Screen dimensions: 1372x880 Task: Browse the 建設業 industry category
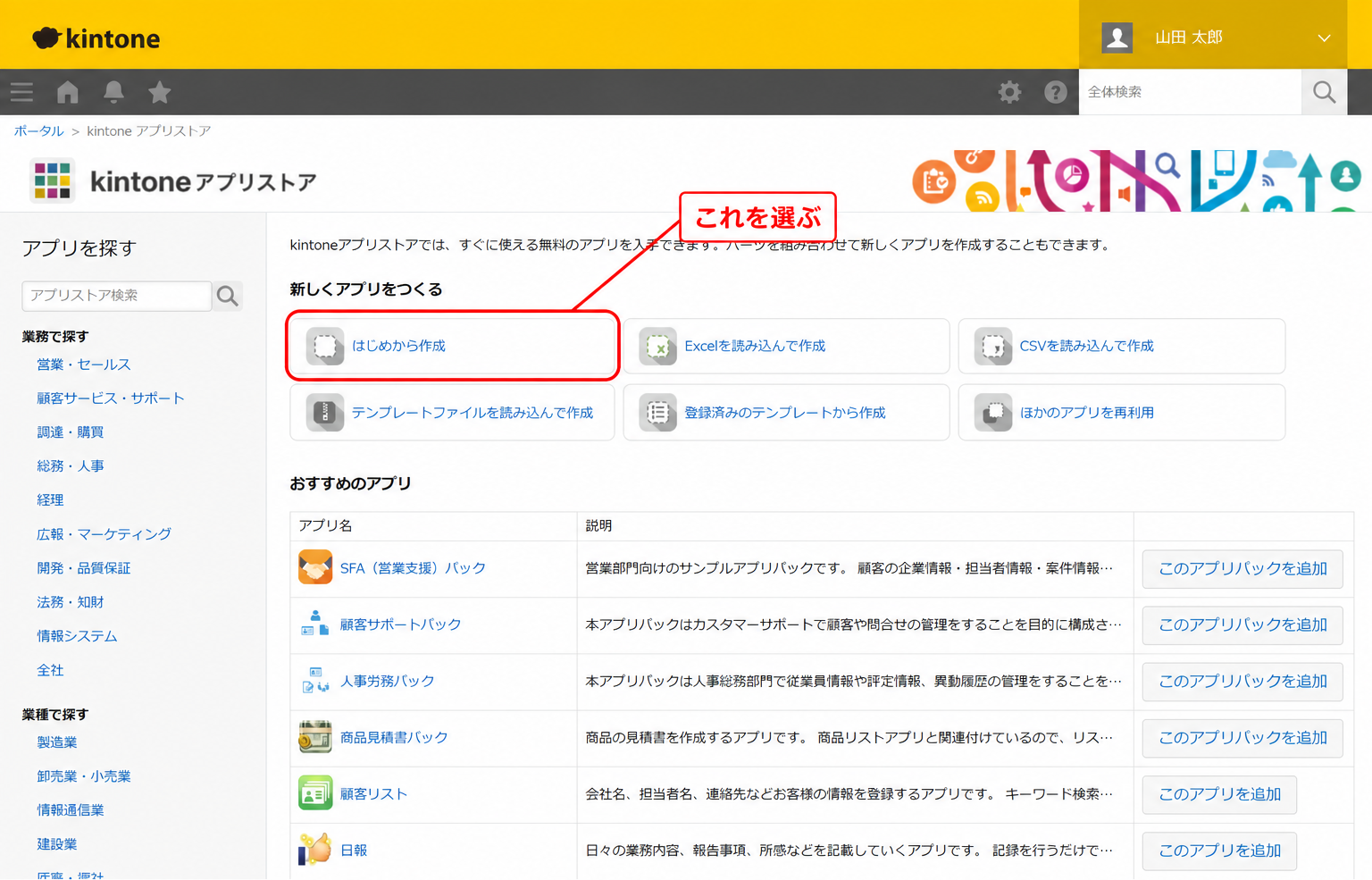coord(57,844)
